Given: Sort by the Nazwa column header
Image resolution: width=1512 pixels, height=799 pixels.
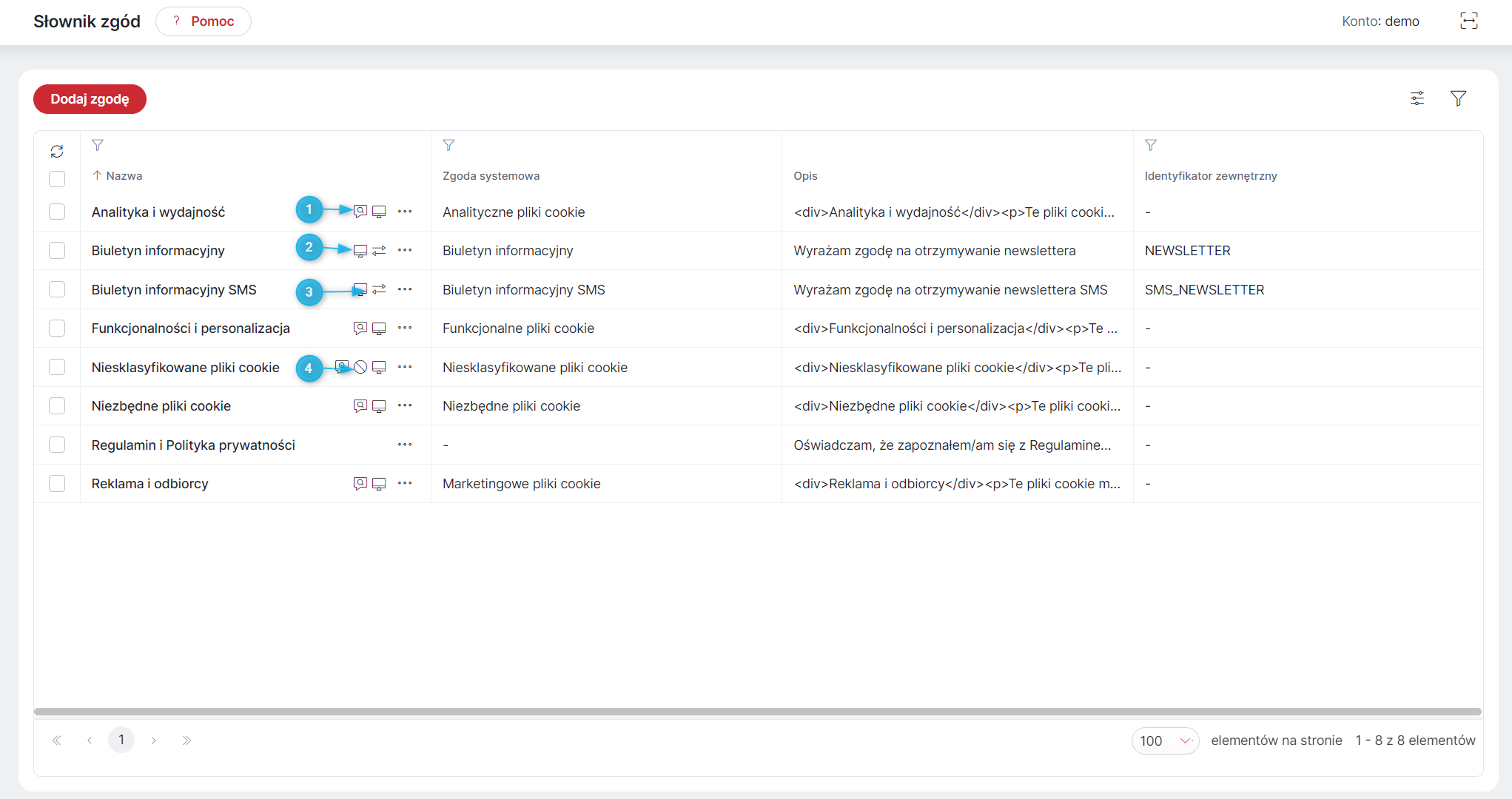Looking at the screenshot, I should tap(124, 176).
